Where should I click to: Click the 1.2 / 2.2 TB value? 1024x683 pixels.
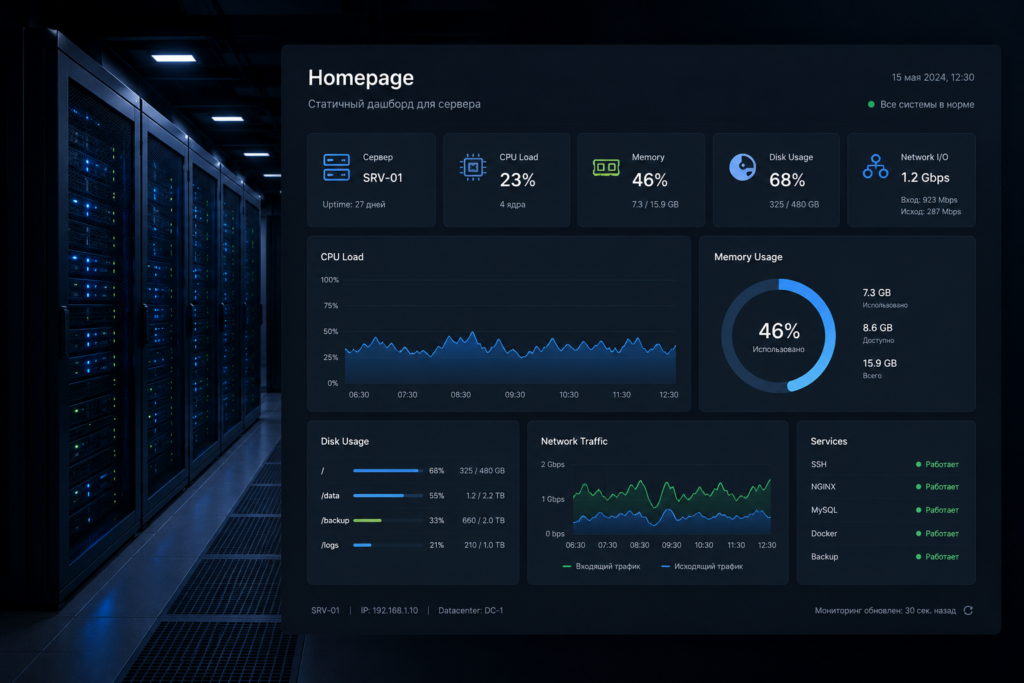click(485, 496)
